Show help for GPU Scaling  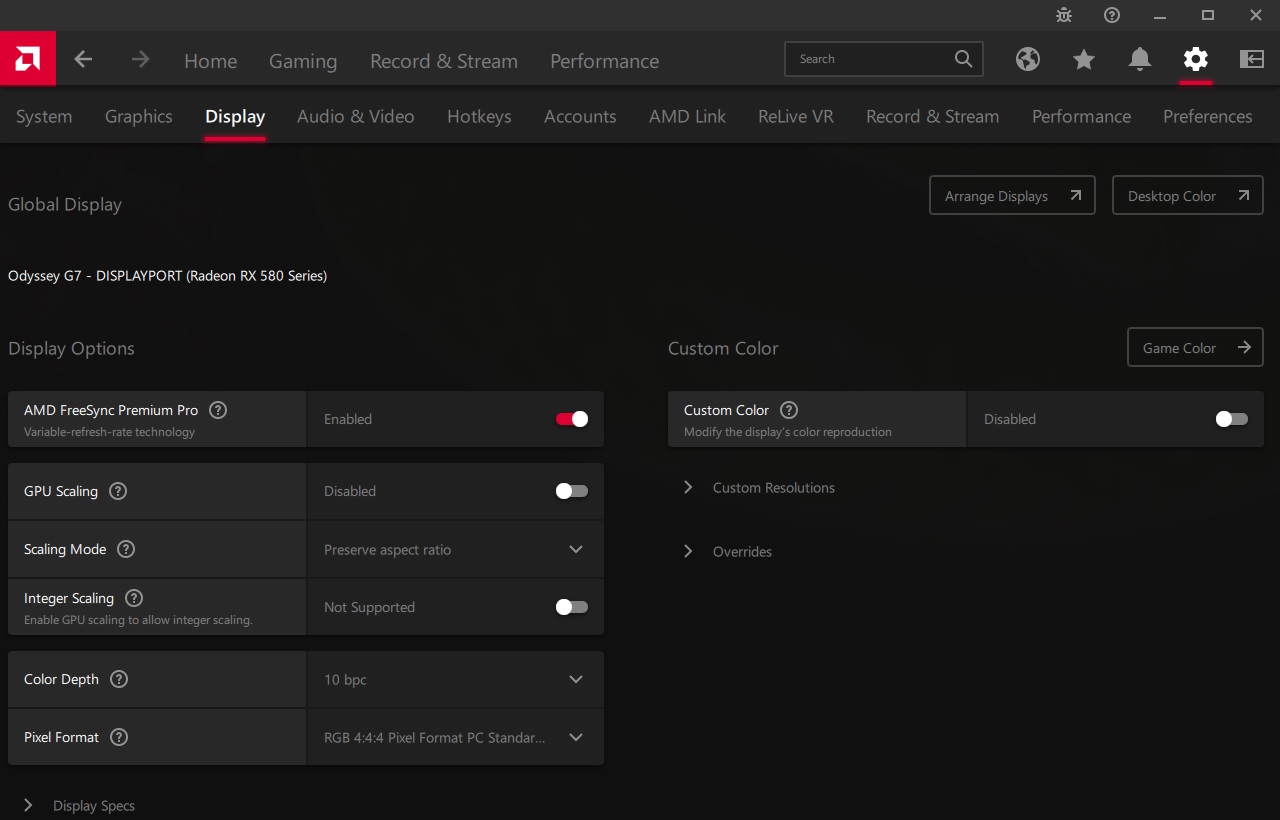click(118, 491)
